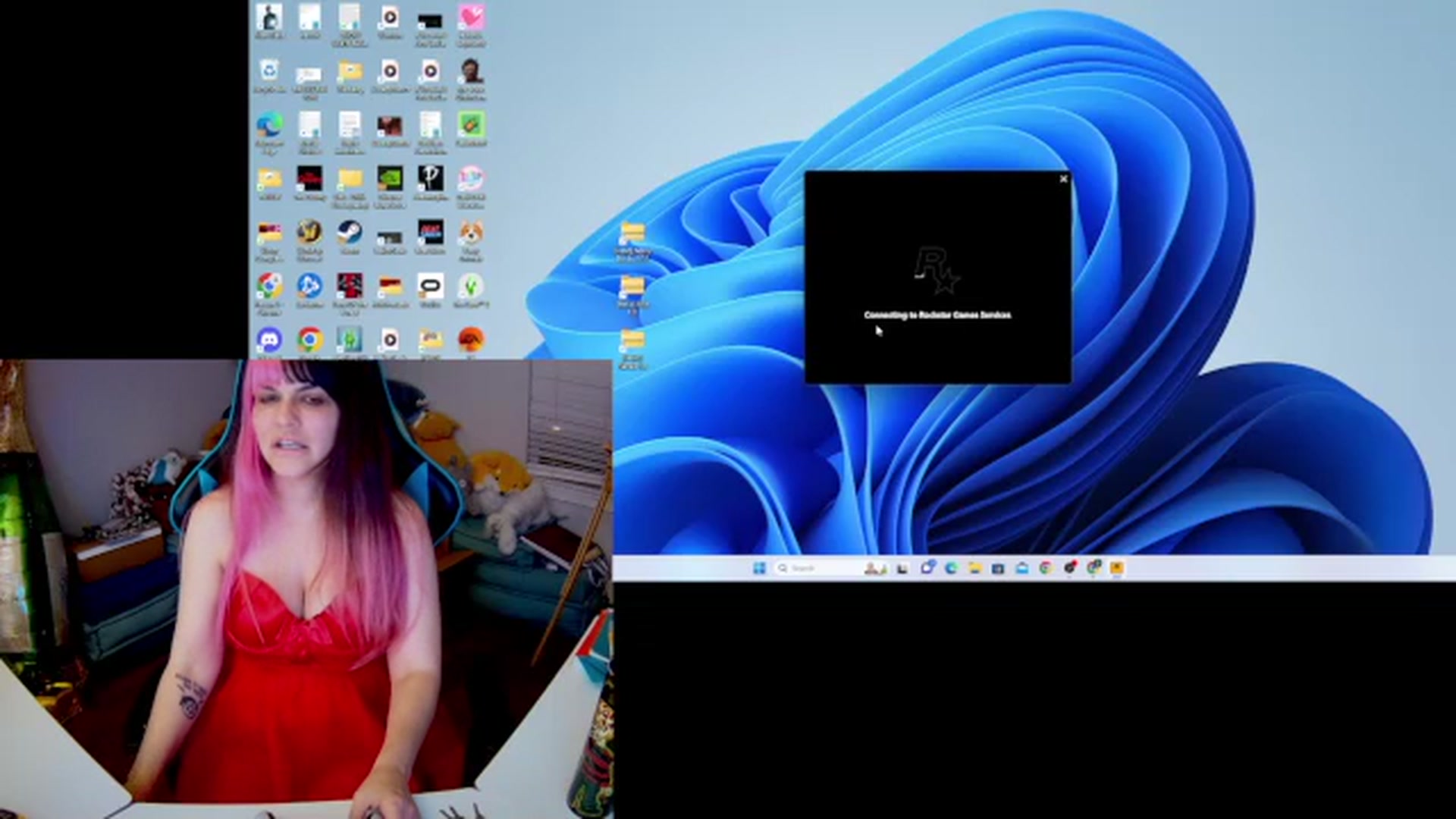This screenshot has width=1456, height=819.
Task: Open Microsoft Edge from the taskbar
Action: click(951, 568)
